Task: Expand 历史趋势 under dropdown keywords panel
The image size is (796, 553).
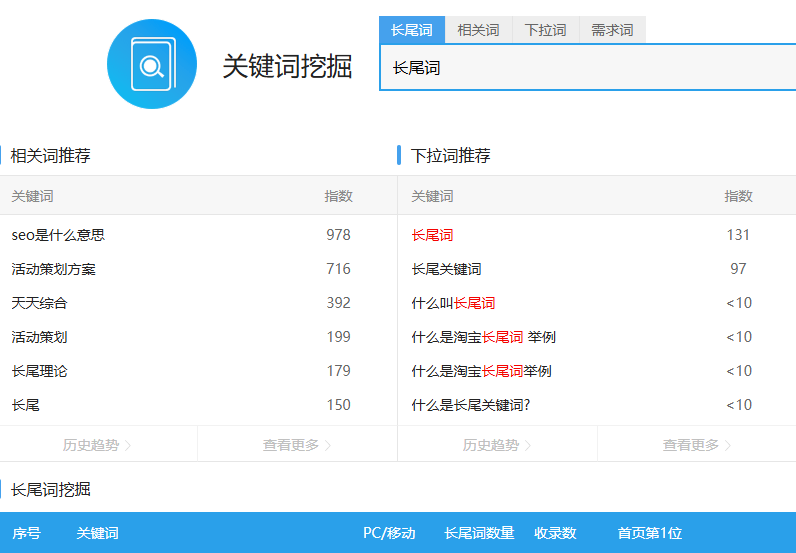Action: [497, 445]
